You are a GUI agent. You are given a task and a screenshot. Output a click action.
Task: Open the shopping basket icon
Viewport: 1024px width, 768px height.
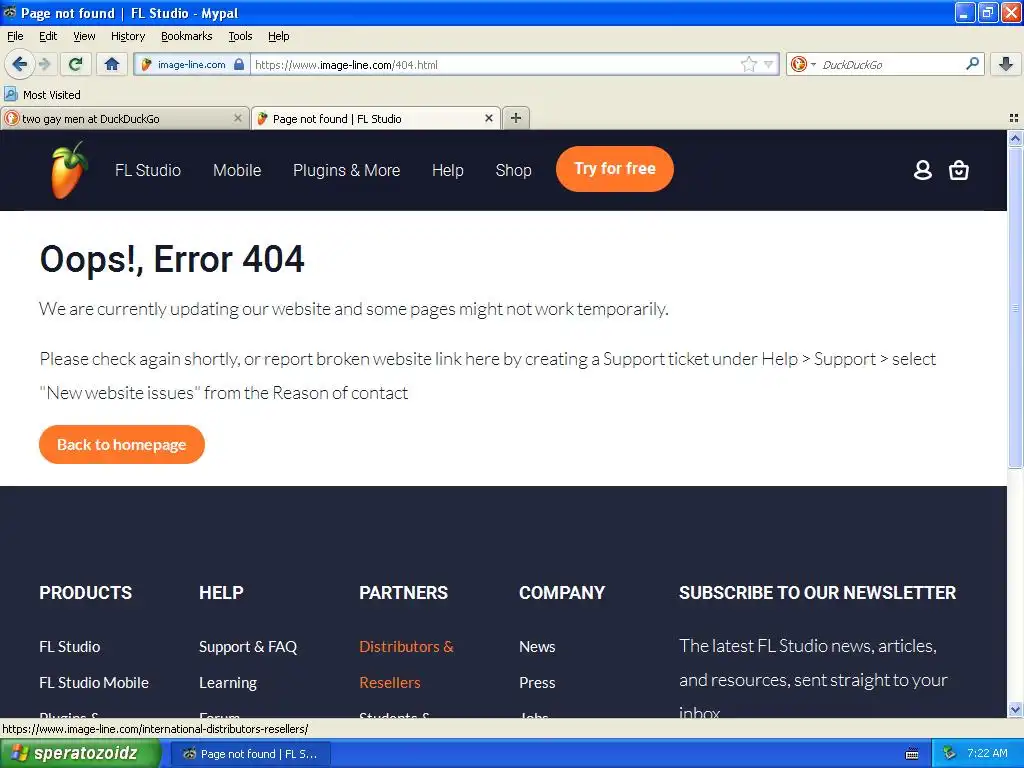(x=958, y=170)
